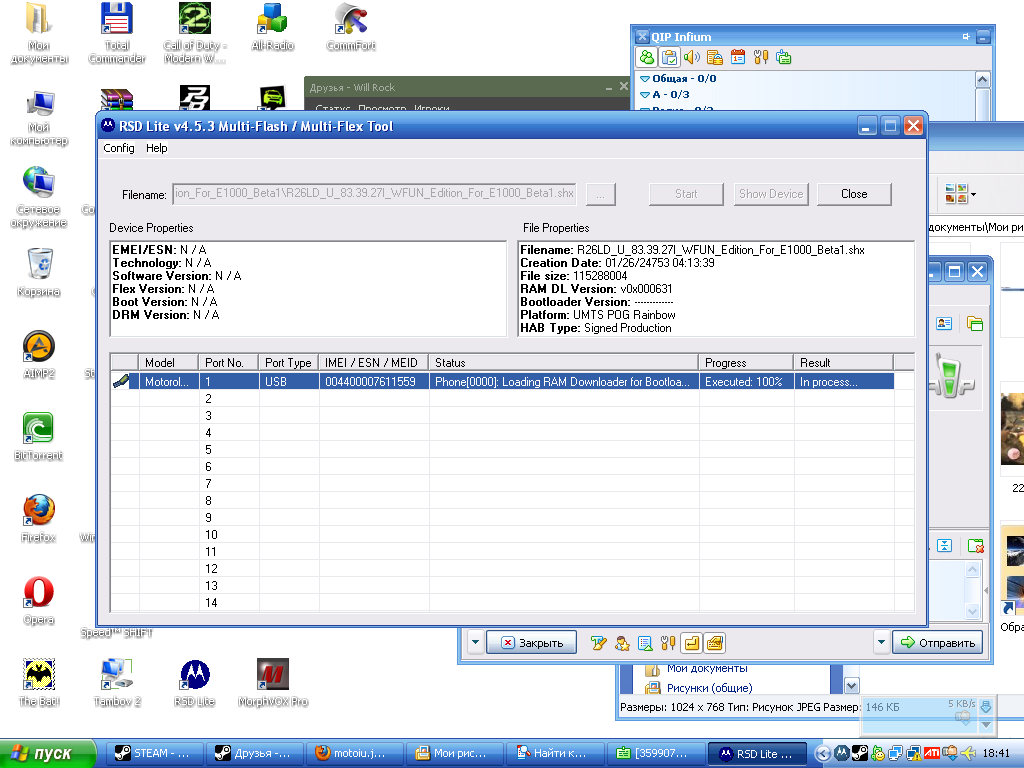Click the privacy lock list icon in QIP
Viewport: 1024px width, 768px height.
[x=714, y=57]
